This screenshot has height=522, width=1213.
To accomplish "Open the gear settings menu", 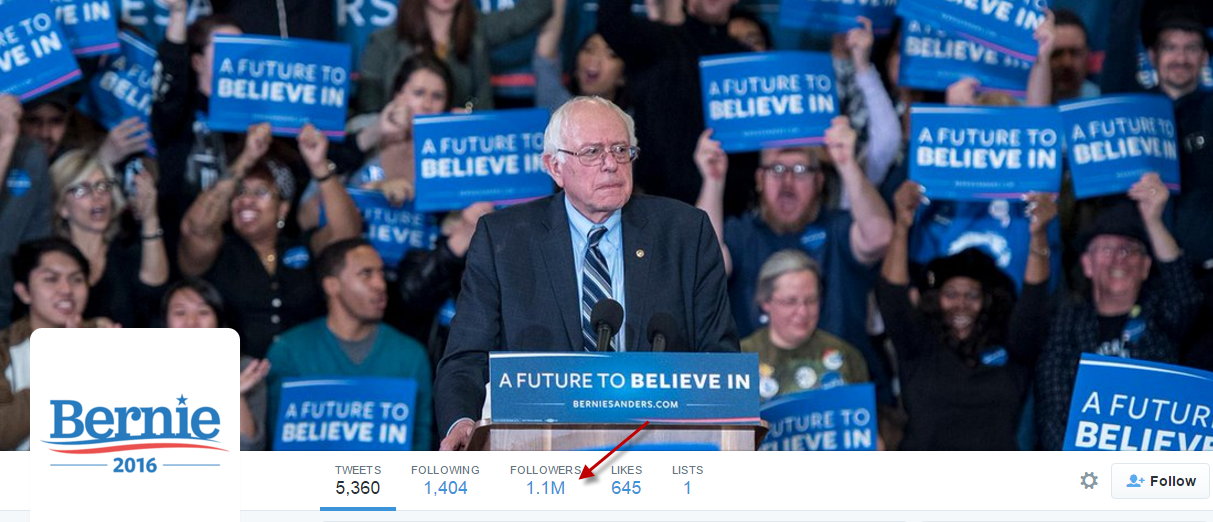I will 1089,481.
